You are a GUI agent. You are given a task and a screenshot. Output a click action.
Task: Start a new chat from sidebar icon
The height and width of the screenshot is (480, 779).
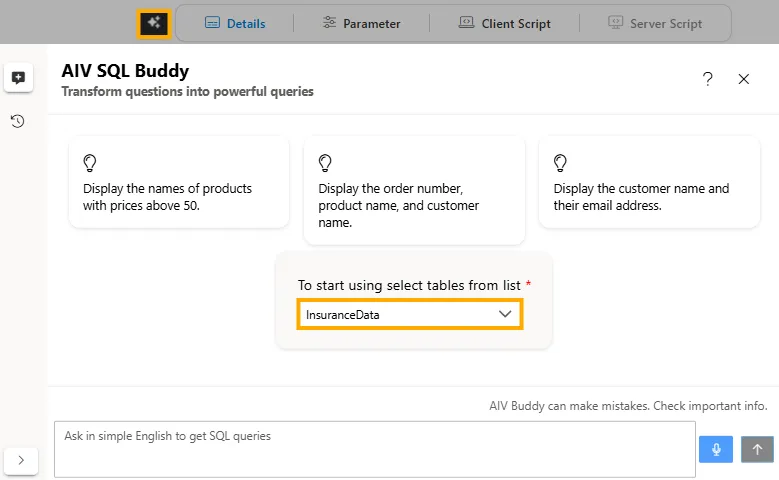[18, 78]
